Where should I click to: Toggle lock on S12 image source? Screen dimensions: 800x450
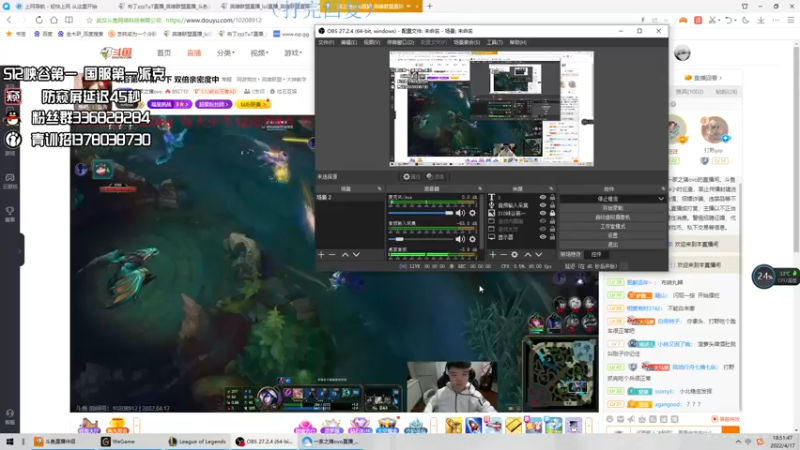[x=552, y=213]
